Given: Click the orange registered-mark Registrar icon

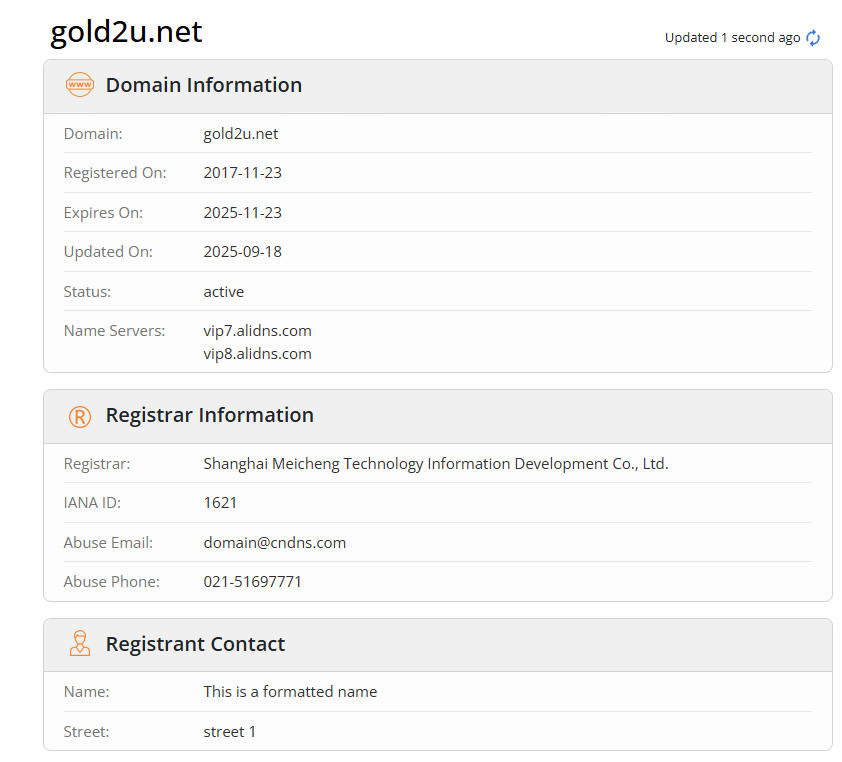Looking at the screenshot, I should 79,416.
